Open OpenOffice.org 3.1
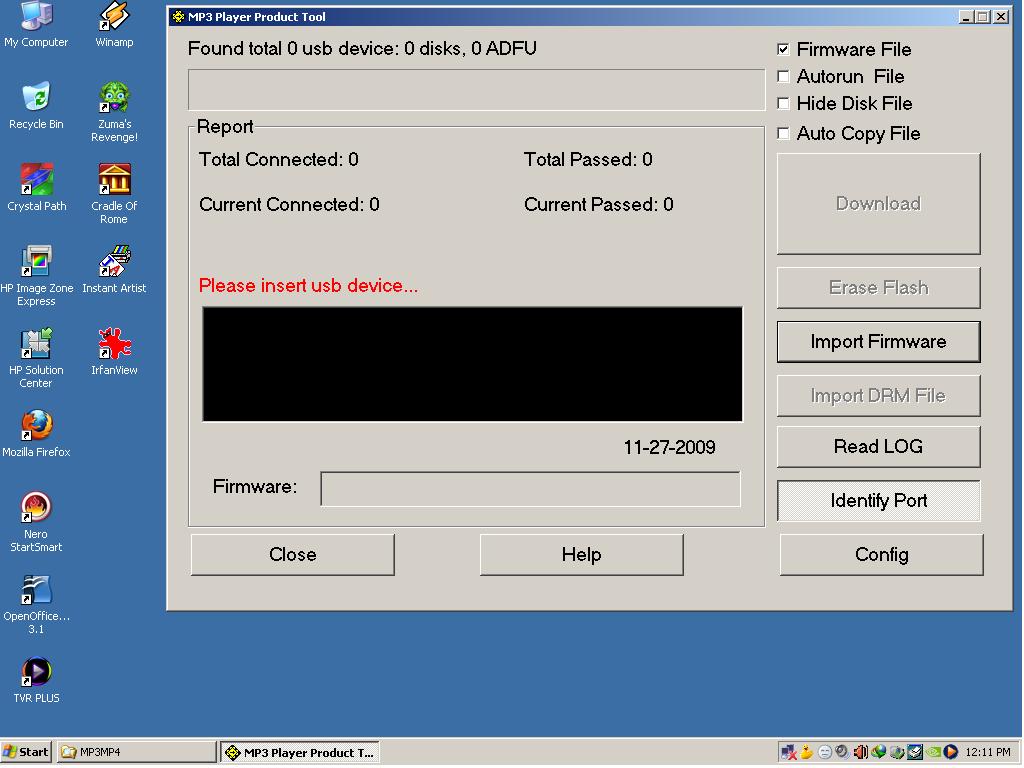 [37, 585]
